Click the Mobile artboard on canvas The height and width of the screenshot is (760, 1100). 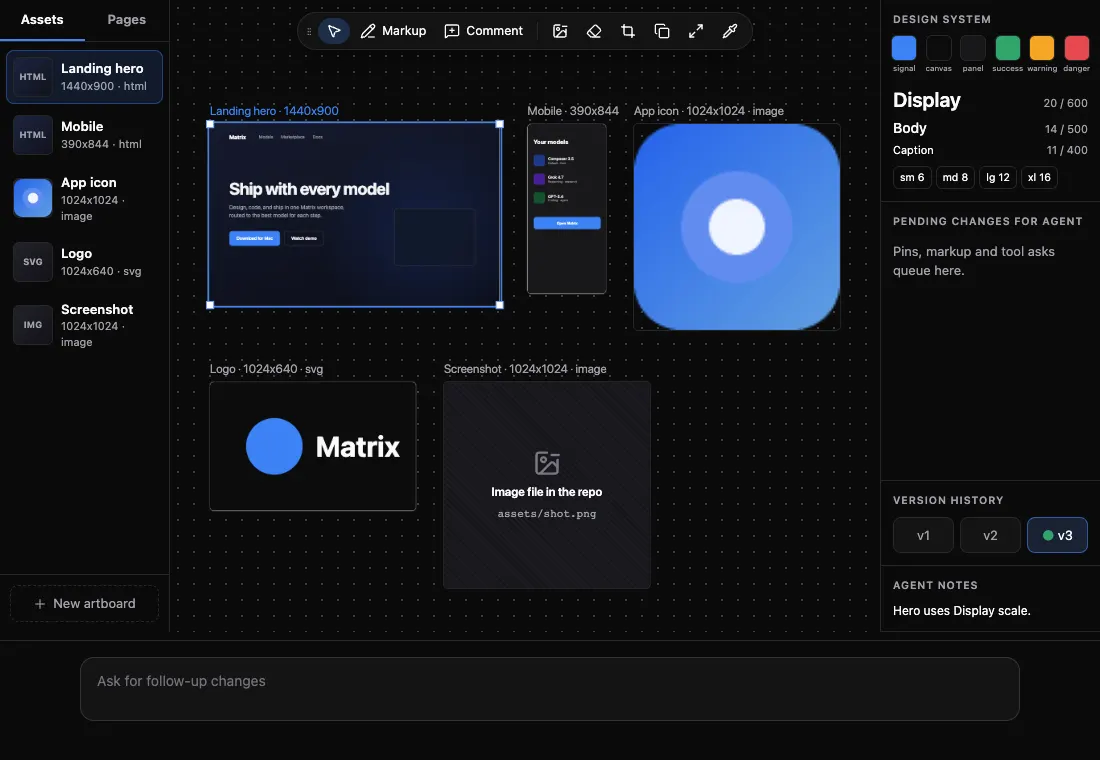point(567,208)
